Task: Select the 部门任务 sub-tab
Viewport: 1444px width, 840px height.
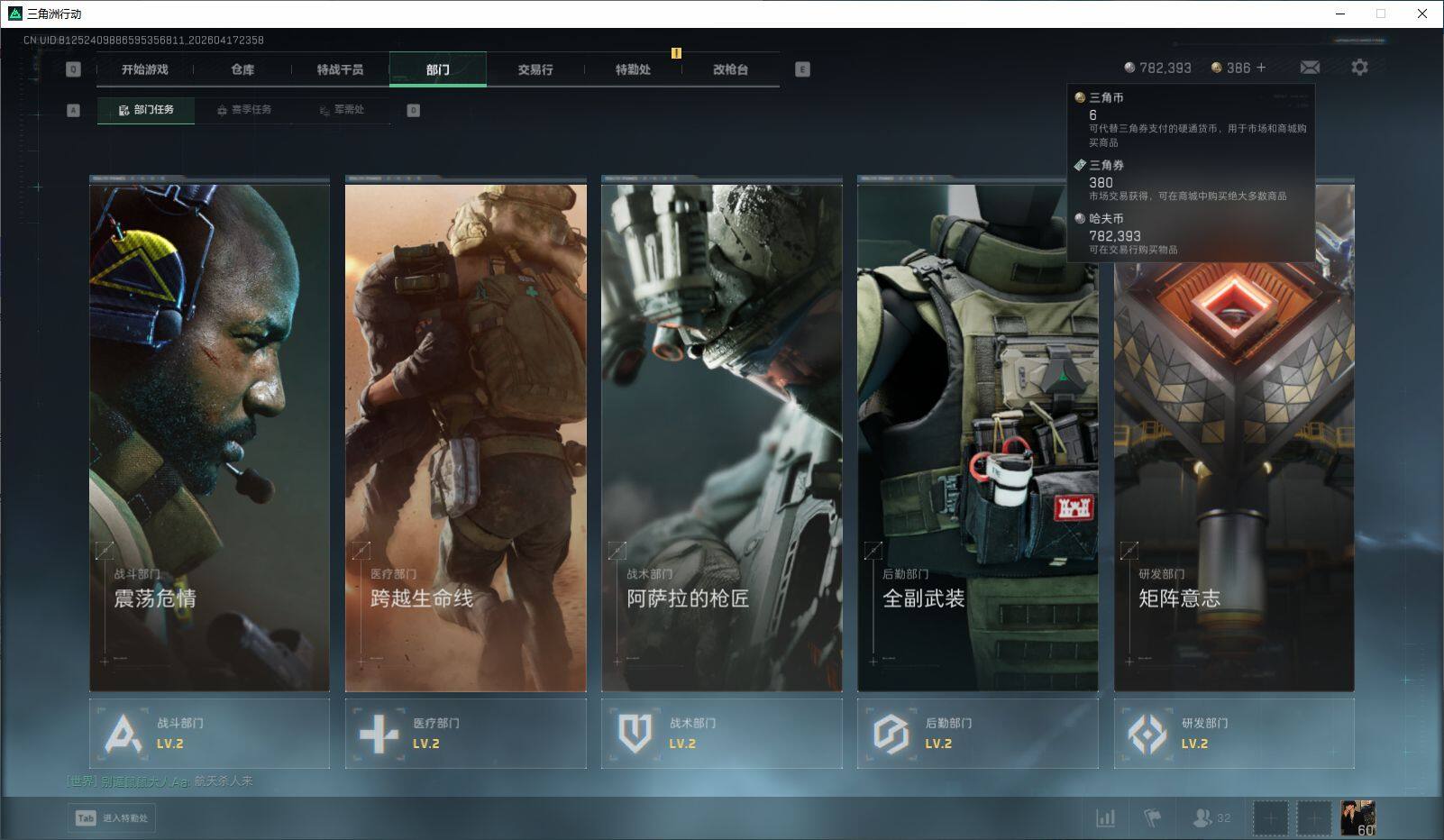Action: coord(146,110)
